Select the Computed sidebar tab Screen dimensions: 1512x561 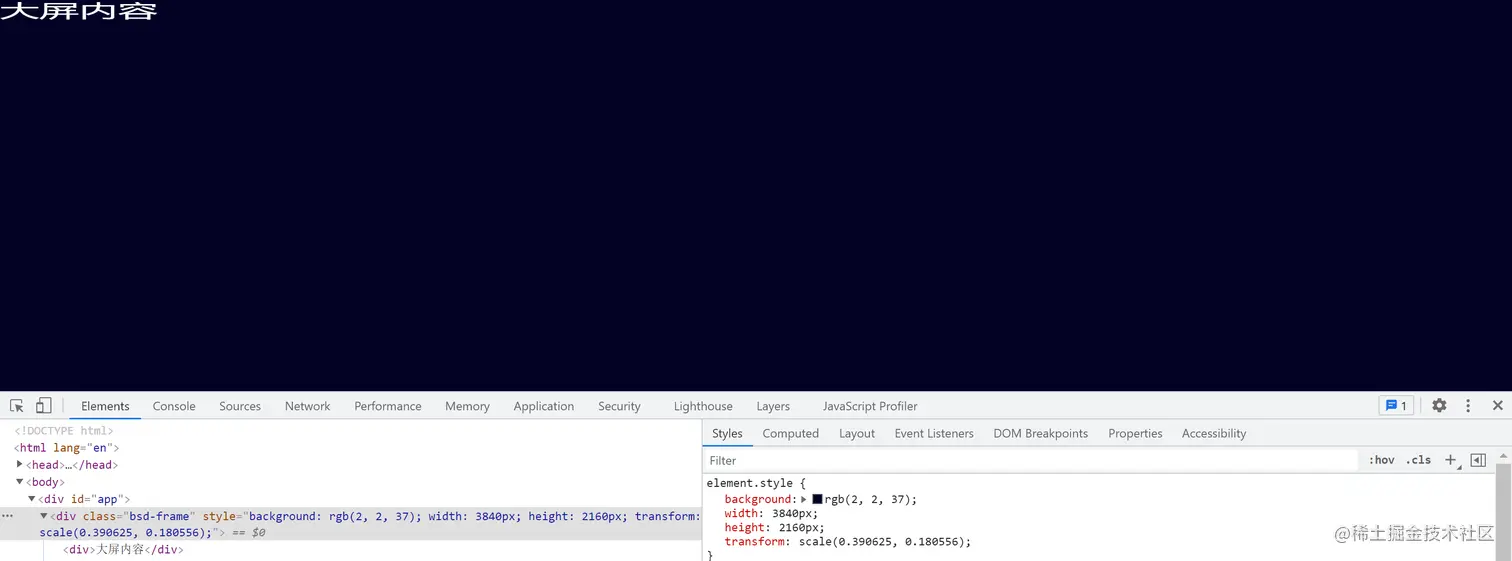click(790, 433)
